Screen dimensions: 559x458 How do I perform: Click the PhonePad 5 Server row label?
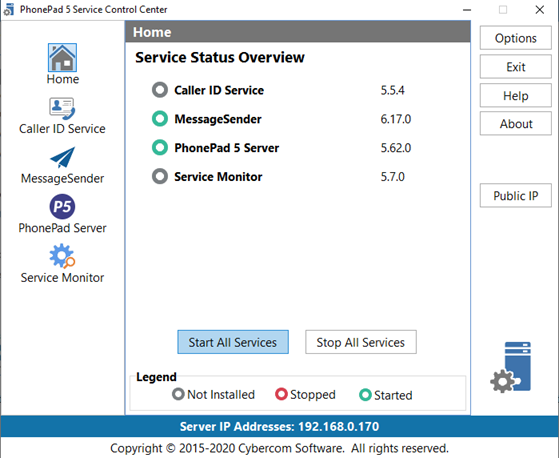(x=226, y=148)
